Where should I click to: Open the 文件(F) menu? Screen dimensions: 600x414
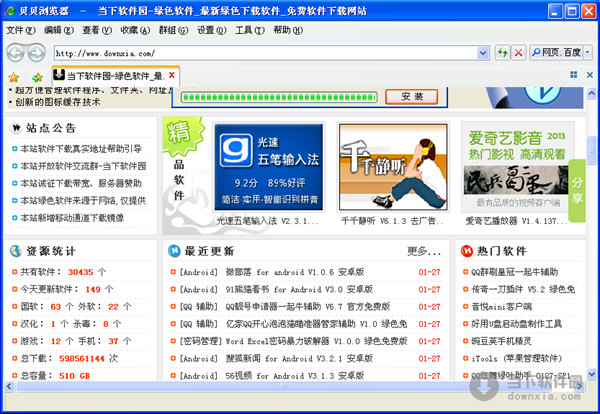click(21, 30)
